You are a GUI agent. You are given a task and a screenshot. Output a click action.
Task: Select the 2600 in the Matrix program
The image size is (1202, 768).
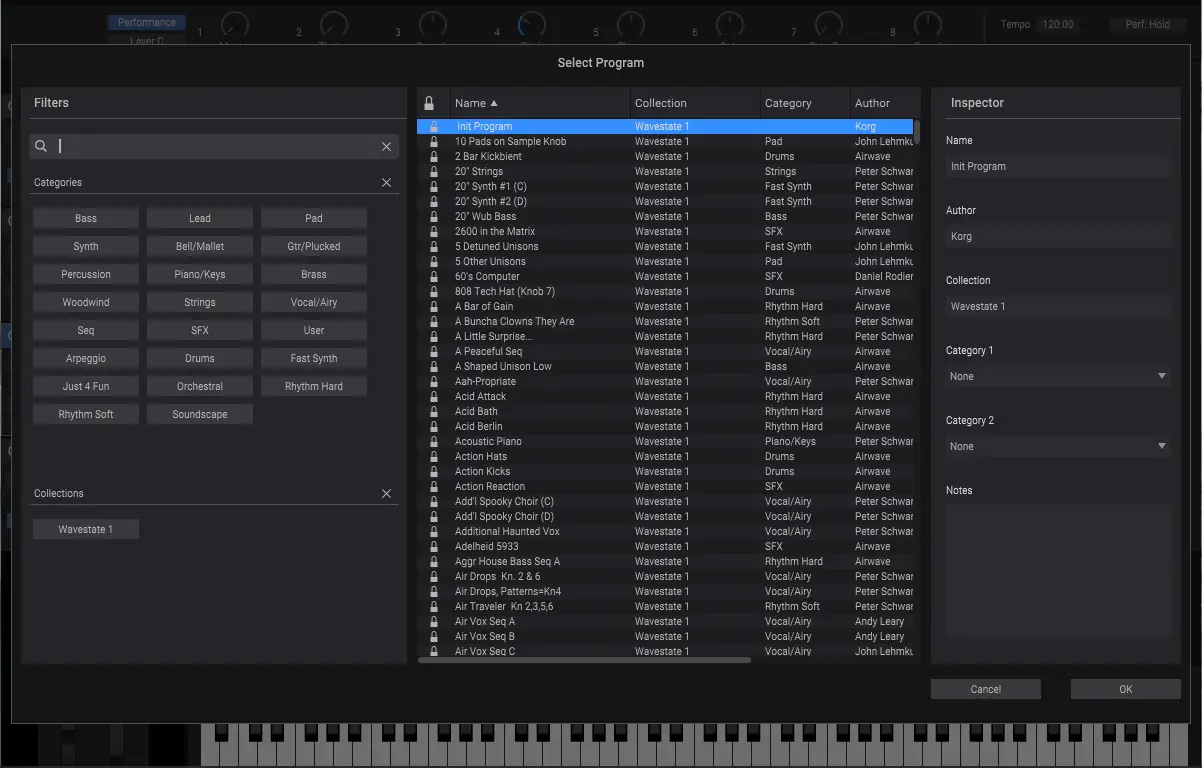[665, 232]
